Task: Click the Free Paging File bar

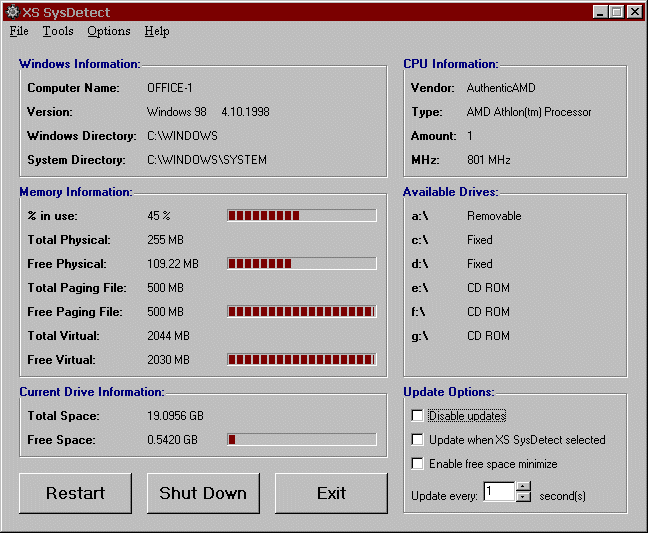Action: click(302, 312)
